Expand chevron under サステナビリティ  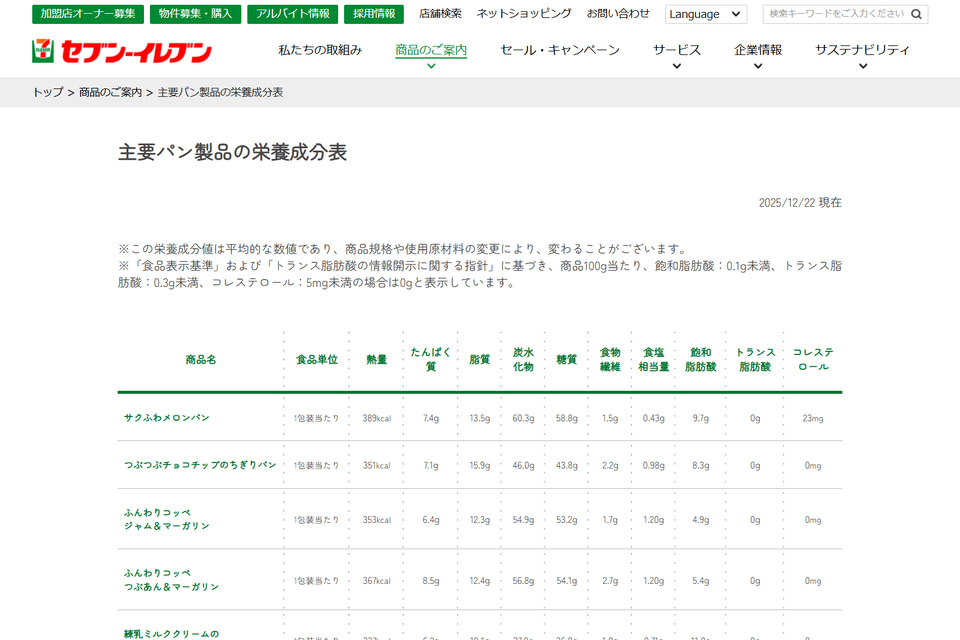coord(863,66)
